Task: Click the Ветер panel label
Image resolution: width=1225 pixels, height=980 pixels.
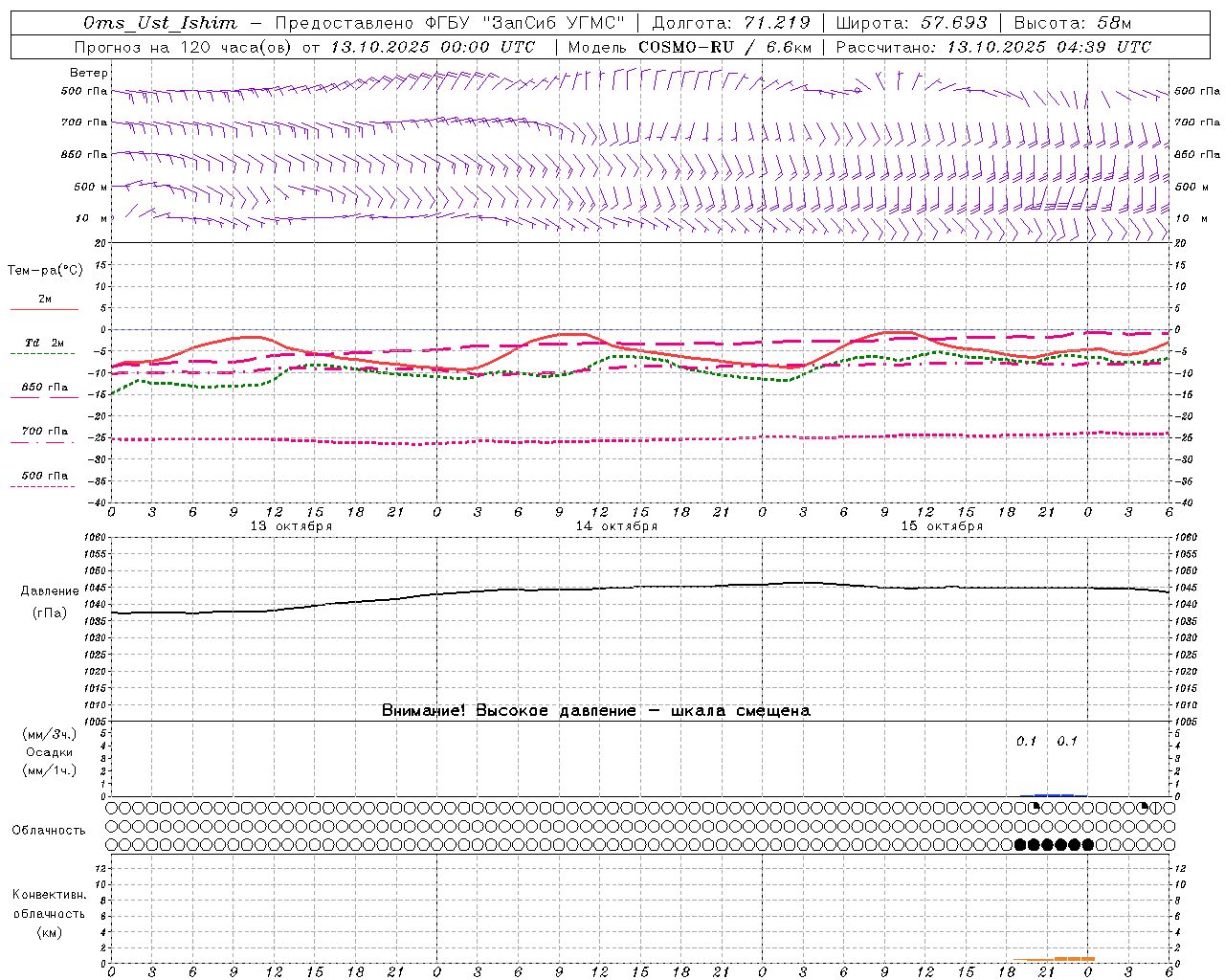Action: tap(89, 73)
